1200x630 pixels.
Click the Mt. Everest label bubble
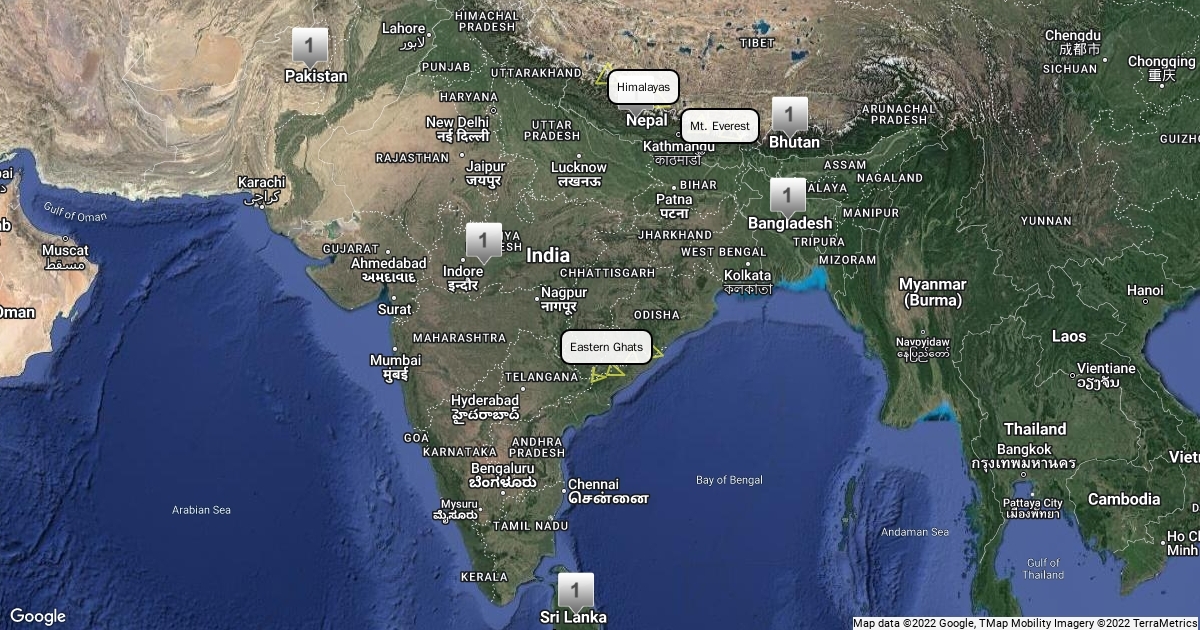[x=720, y=126]
